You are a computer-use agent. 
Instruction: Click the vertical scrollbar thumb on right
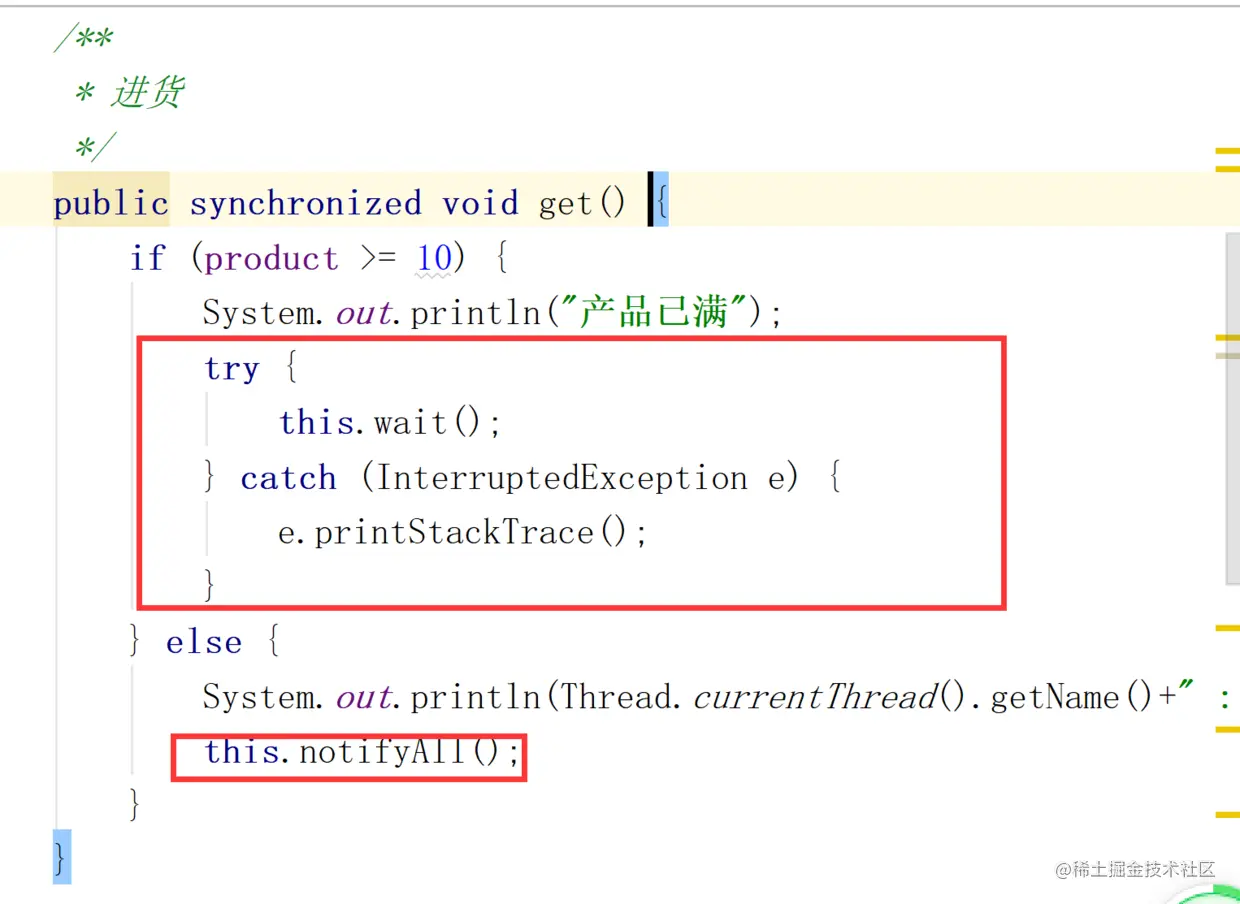click(1232, 408)
